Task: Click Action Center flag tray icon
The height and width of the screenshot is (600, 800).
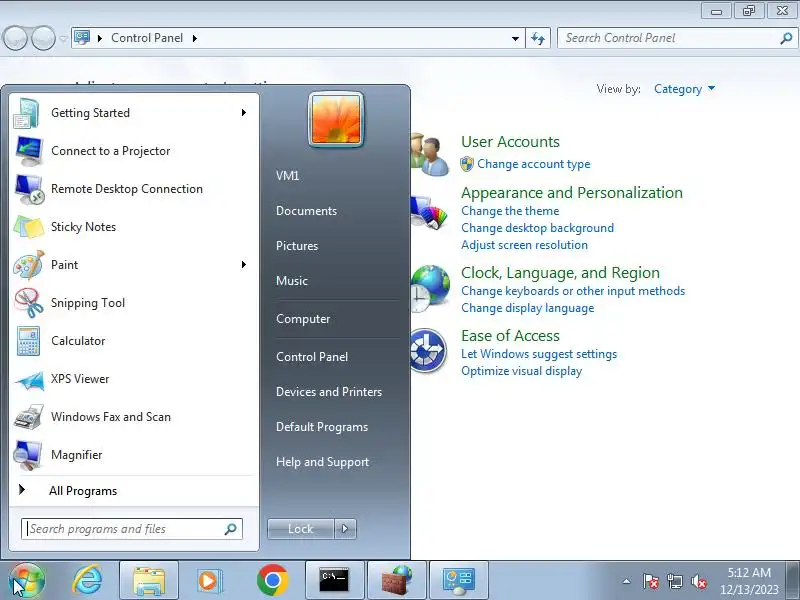Action: click(650, 581)
